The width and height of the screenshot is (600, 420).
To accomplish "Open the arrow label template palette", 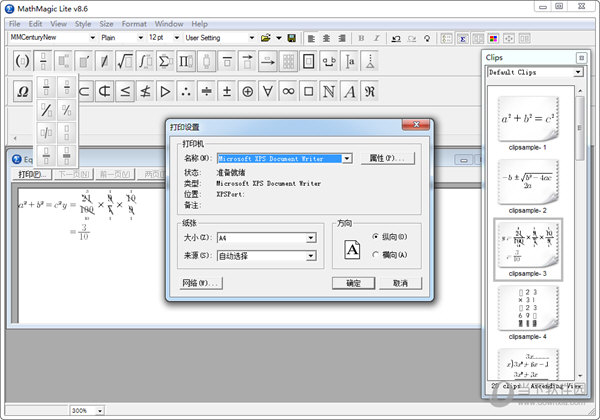I will 268,61.
